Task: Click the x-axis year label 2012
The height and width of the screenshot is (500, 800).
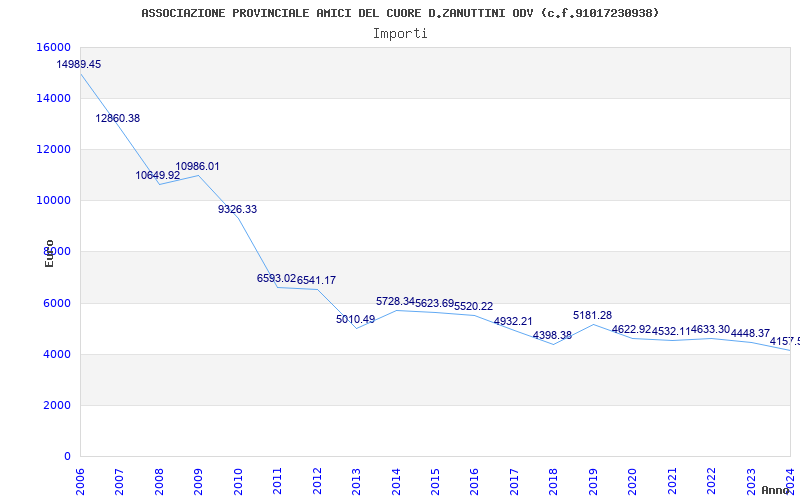Action: point(317,482)
